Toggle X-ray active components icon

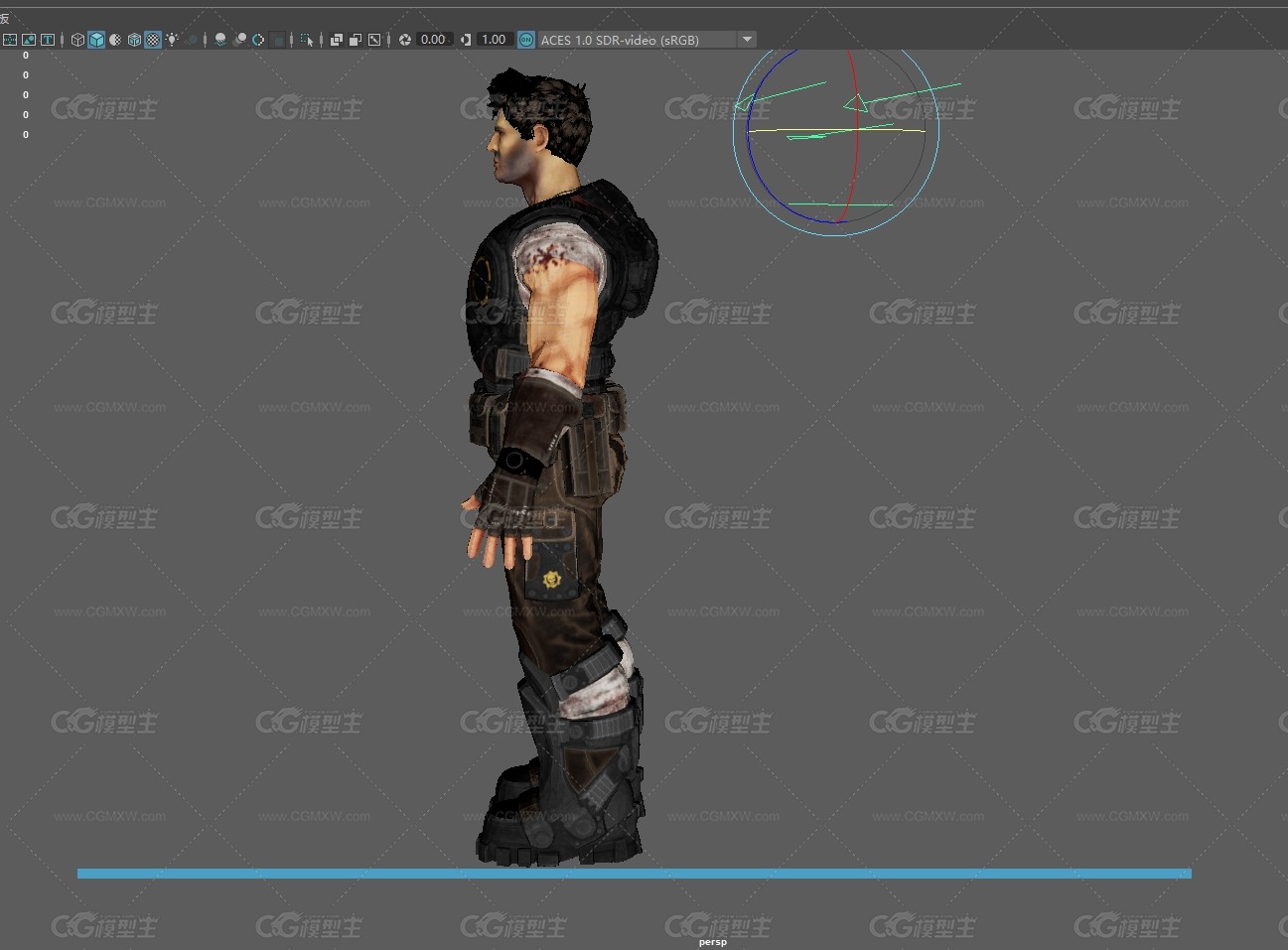(355, 40)
